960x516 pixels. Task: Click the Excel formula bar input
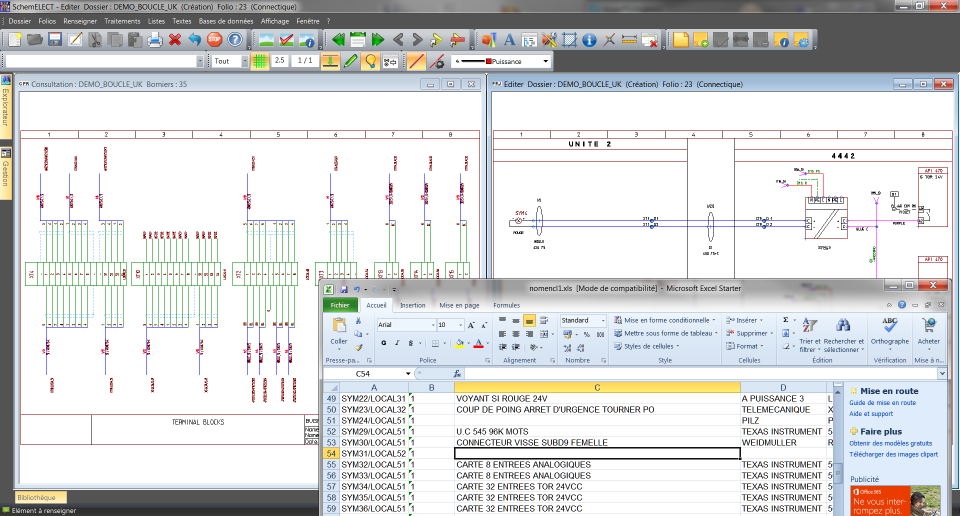pos(700,373)
